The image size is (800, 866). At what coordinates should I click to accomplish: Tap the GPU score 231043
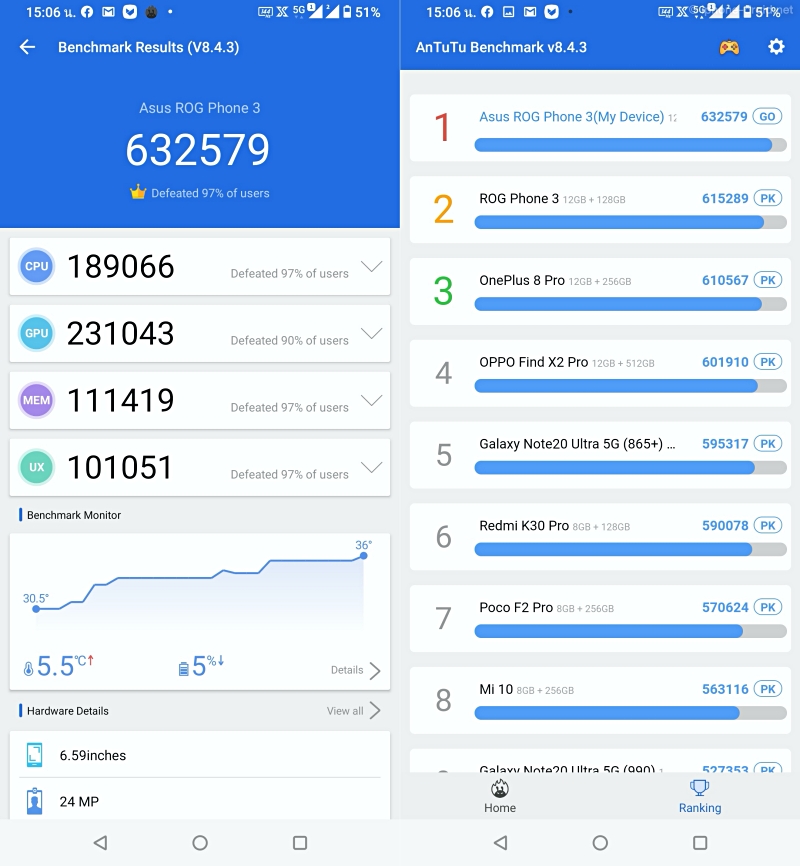tap(120, 333)
